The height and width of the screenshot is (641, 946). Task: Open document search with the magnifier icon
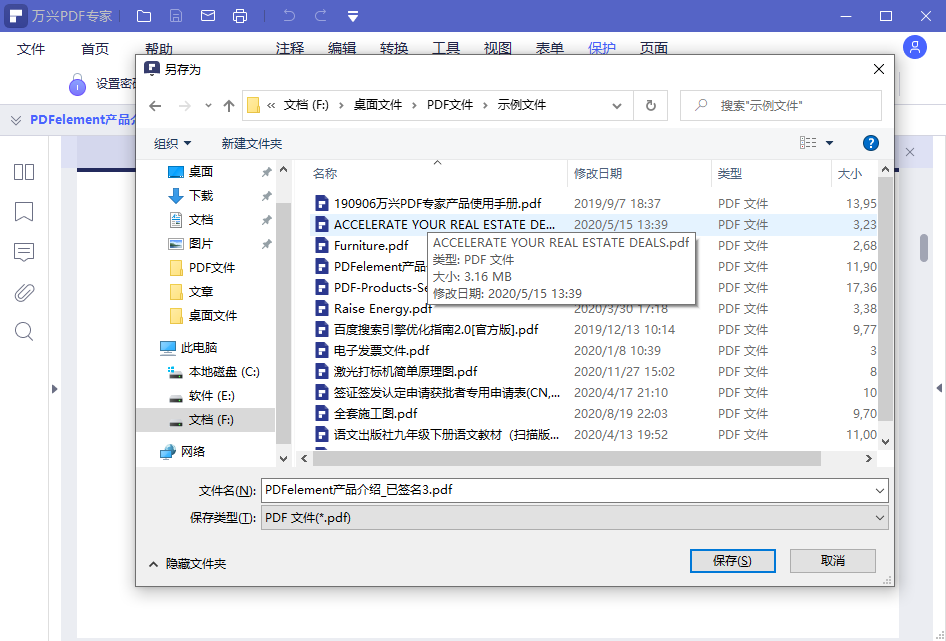pos(23,332)
